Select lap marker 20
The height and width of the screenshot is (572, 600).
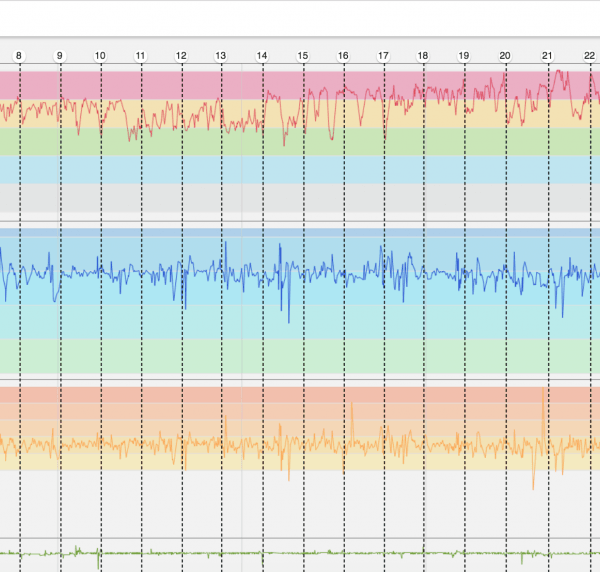pos(504,56)
